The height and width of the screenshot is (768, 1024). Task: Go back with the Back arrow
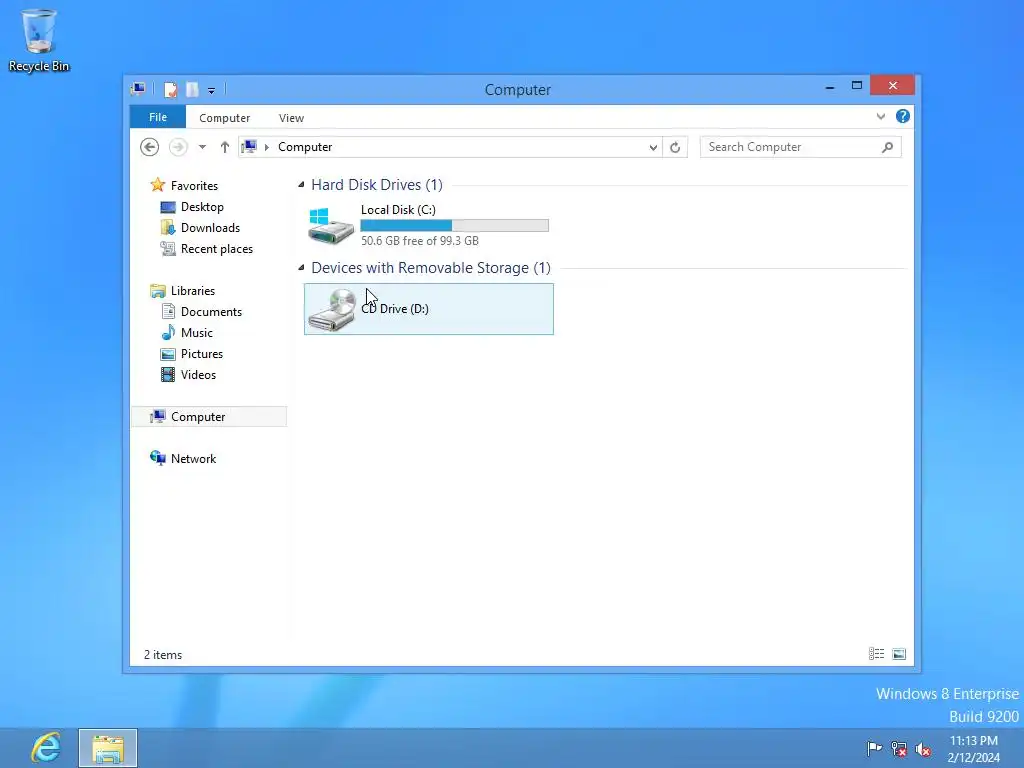(x=150, y=147)
